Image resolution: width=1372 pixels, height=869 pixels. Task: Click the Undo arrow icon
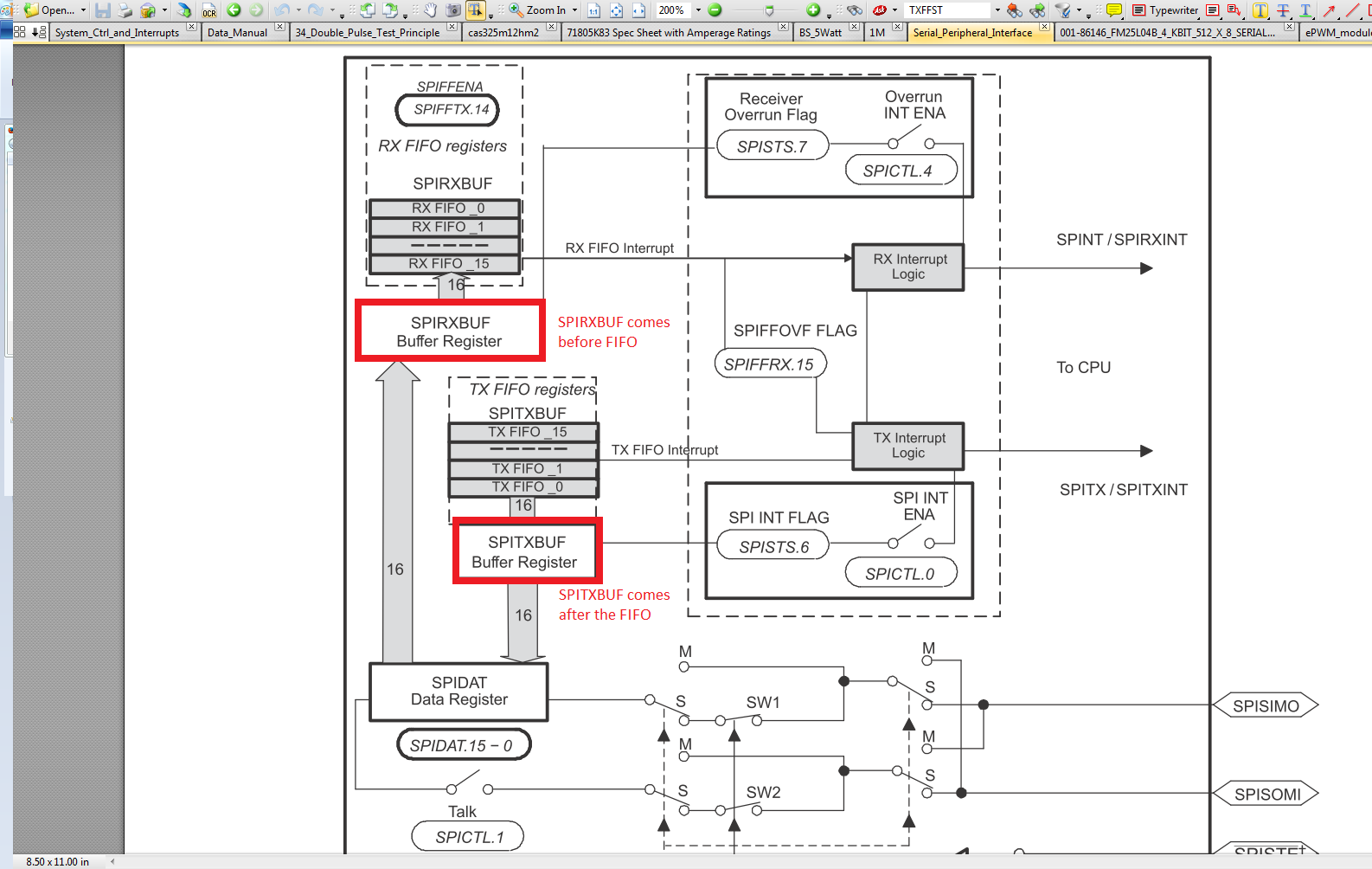click(282, 10)
